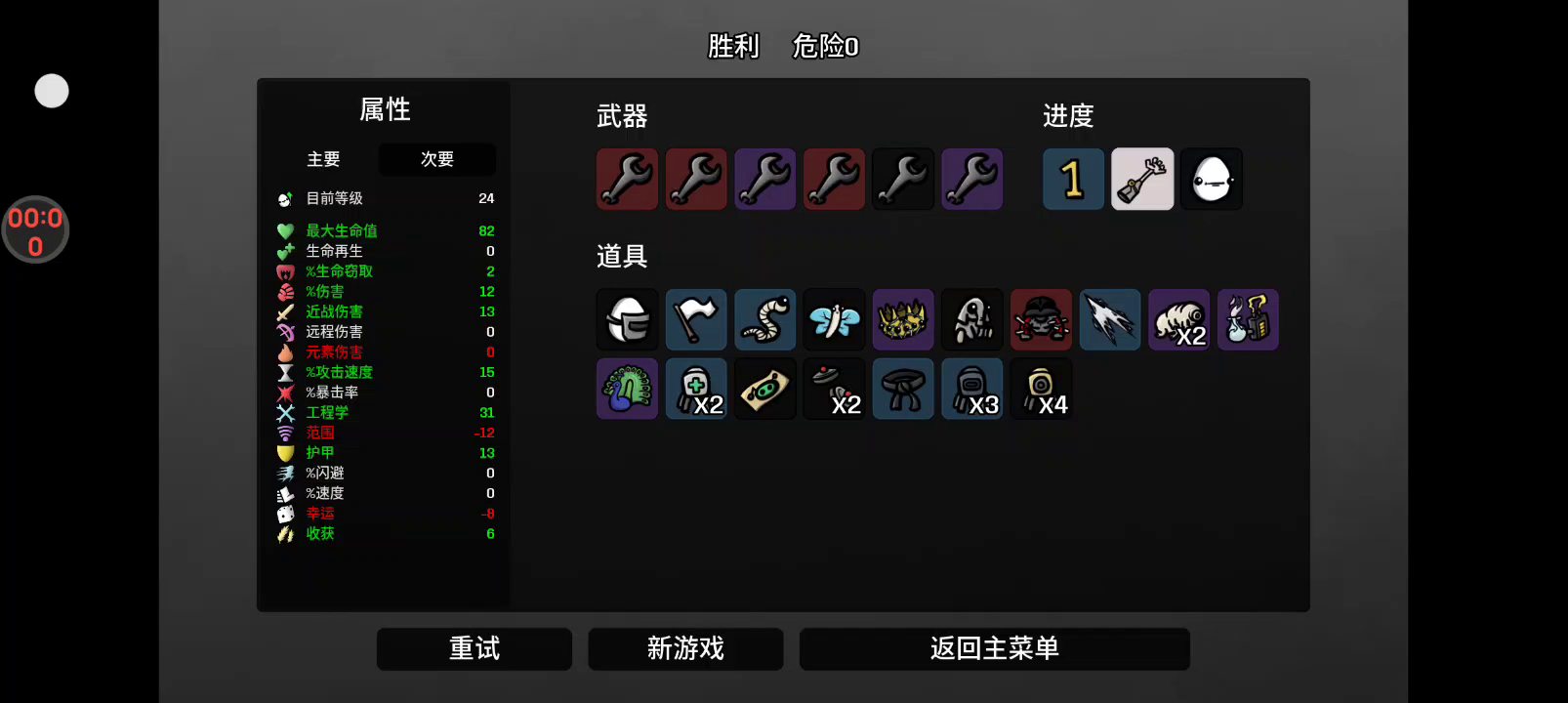Select the first red wrench weapon
Image resolution: width=1568 pixels, height=703 pixels.
[x=627, y=179]
